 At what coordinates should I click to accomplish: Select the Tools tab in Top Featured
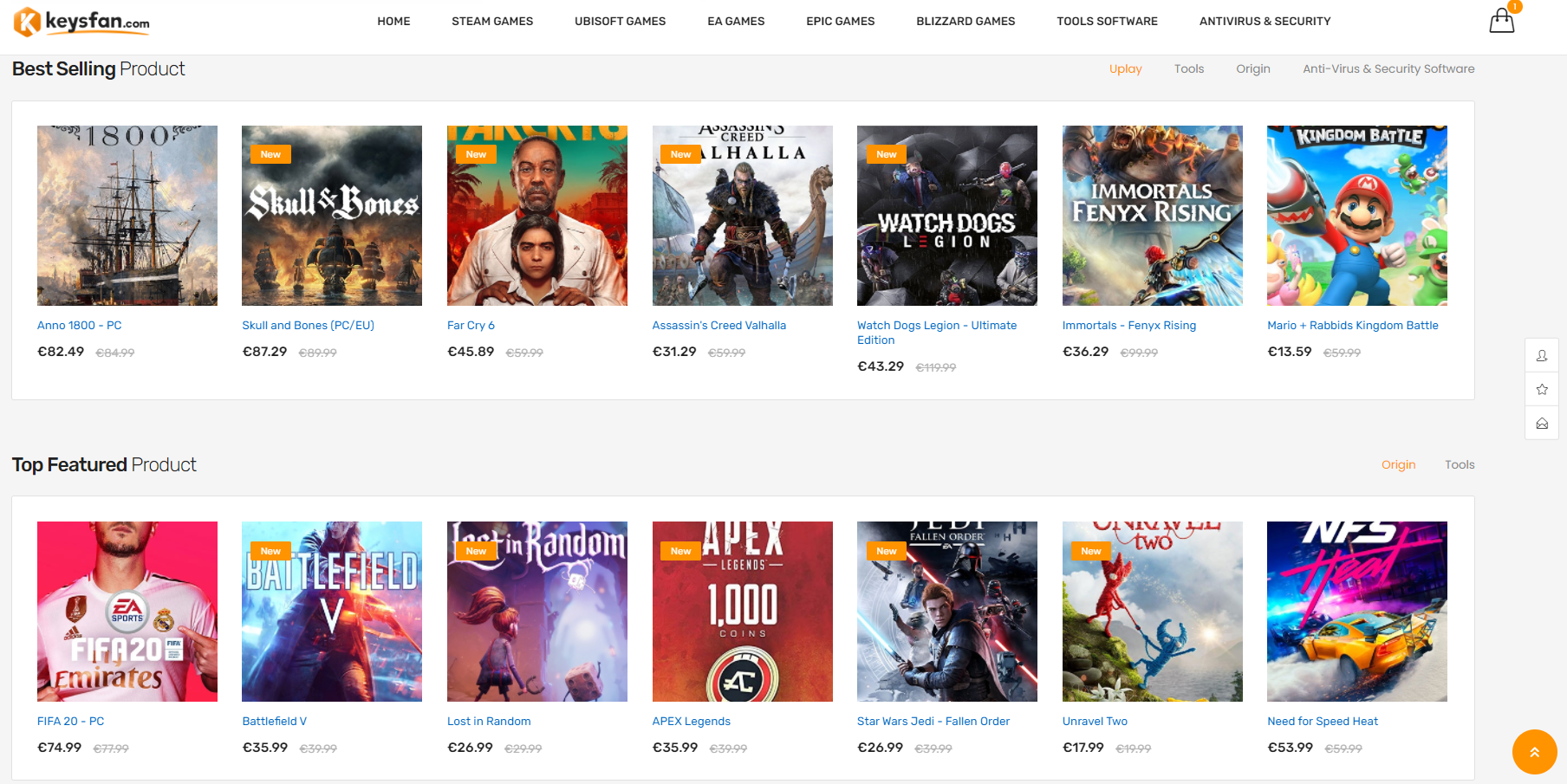pos(1460,465)
